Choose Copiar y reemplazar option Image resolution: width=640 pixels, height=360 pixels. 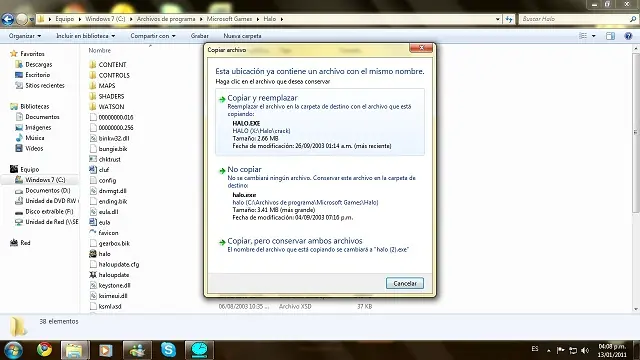320,122
